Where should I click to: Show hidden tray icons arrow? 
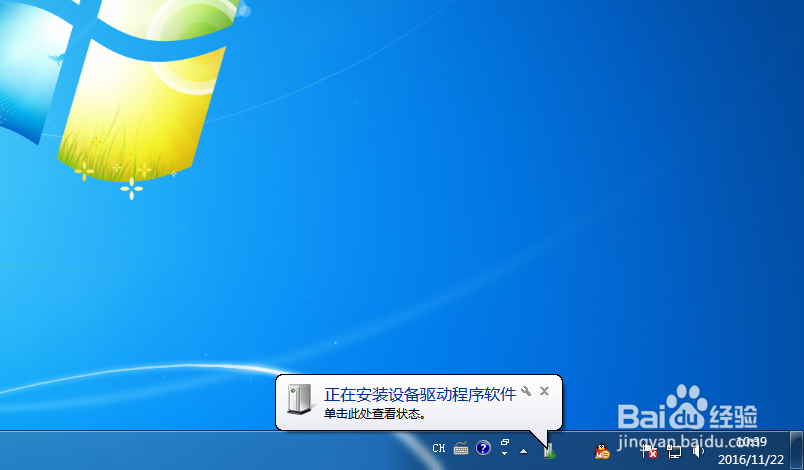click(524, 451)
